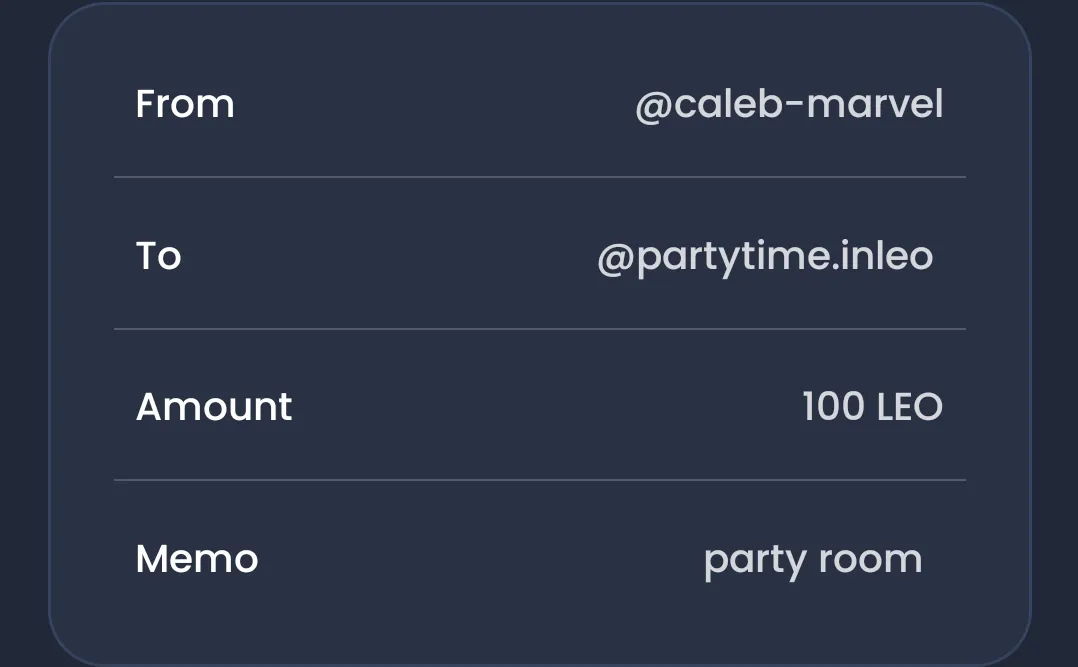The height and width of the screenshot is (667, 1078).
Task: Click the LEO token symbol in amount
Action: tap(910, 407)
